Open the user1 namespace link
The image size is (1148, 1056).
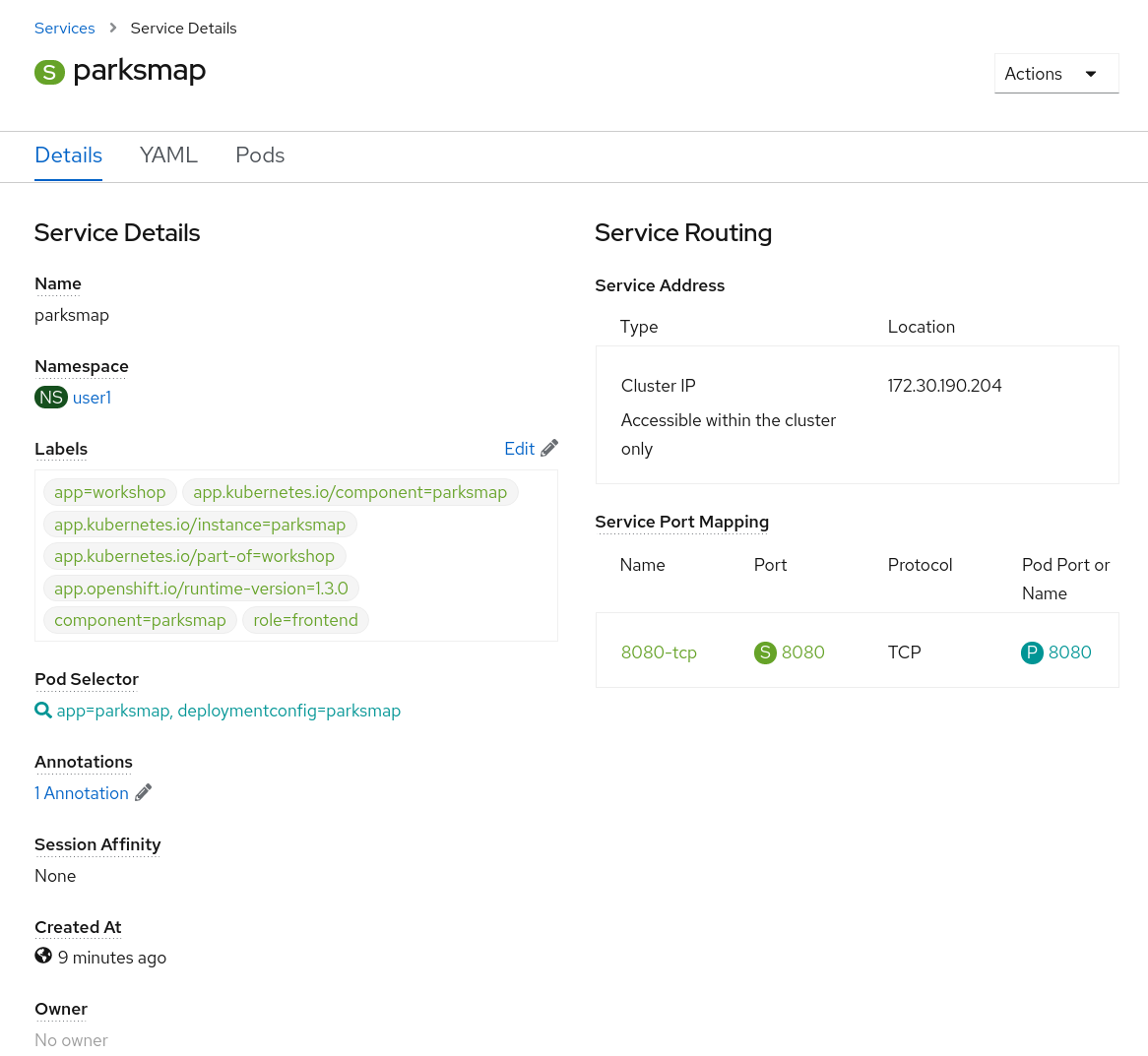coord(92,398)
